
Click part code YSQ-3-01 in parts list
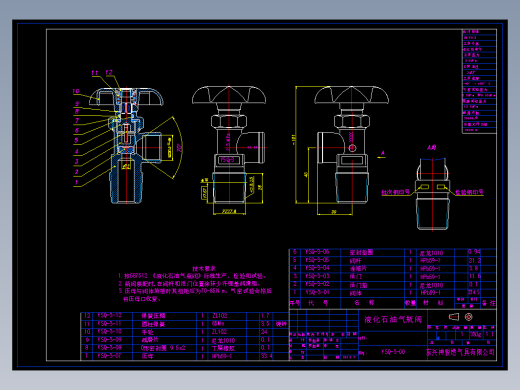tap(317, 292)
